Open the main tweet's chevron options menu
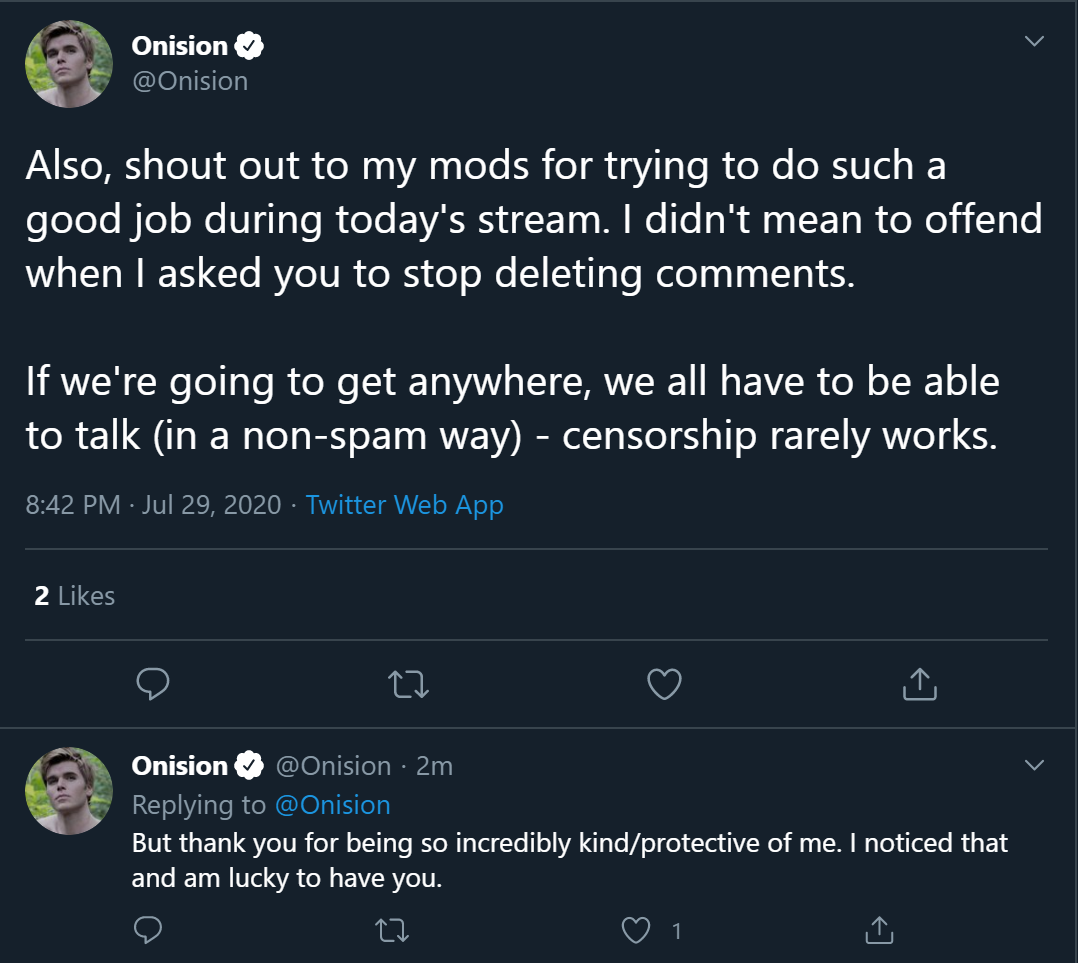The height and width of the screenshot is (963, 1078). [1035, 41]
